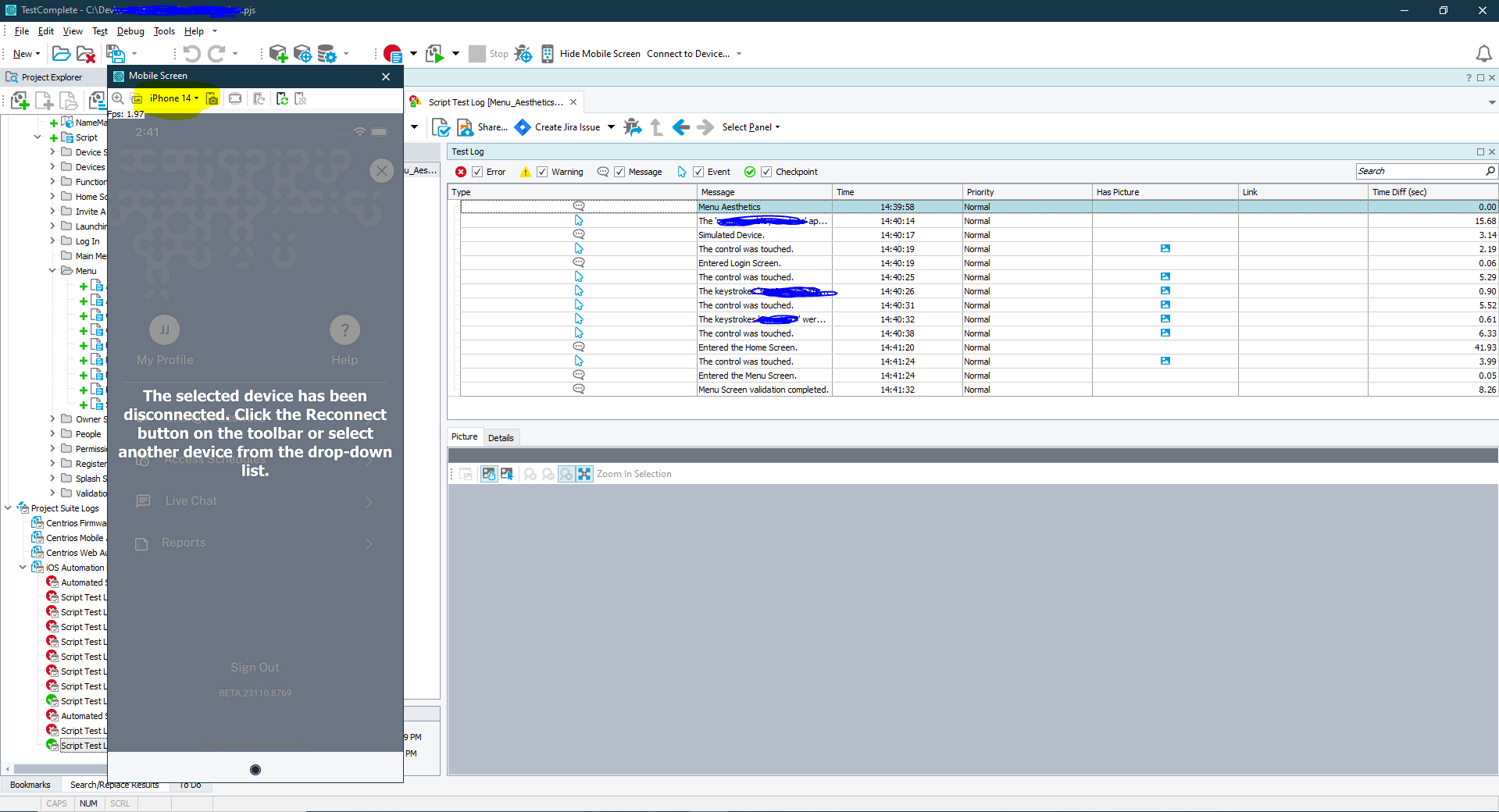This screenshot has height=812, width=1499.
Task: Expand the People folder in Project Explorer
Action: (x=52, y=434)
